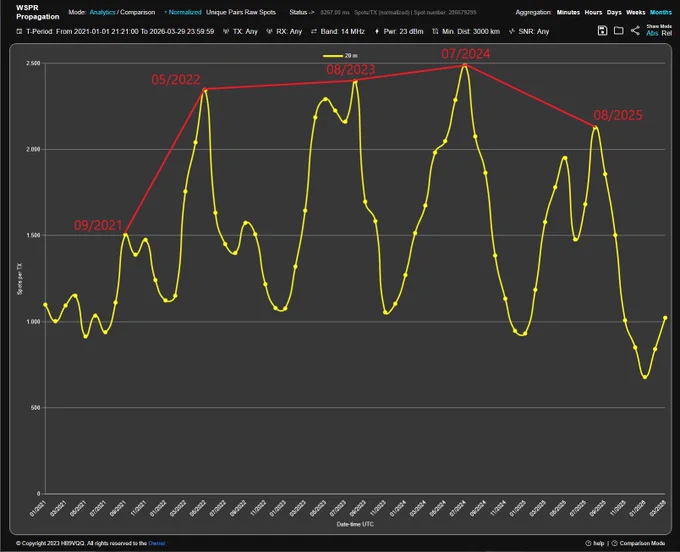Open the Owner link in the copyright footer
The height and width of the screenshot is (552, 680).
[157, 543]
